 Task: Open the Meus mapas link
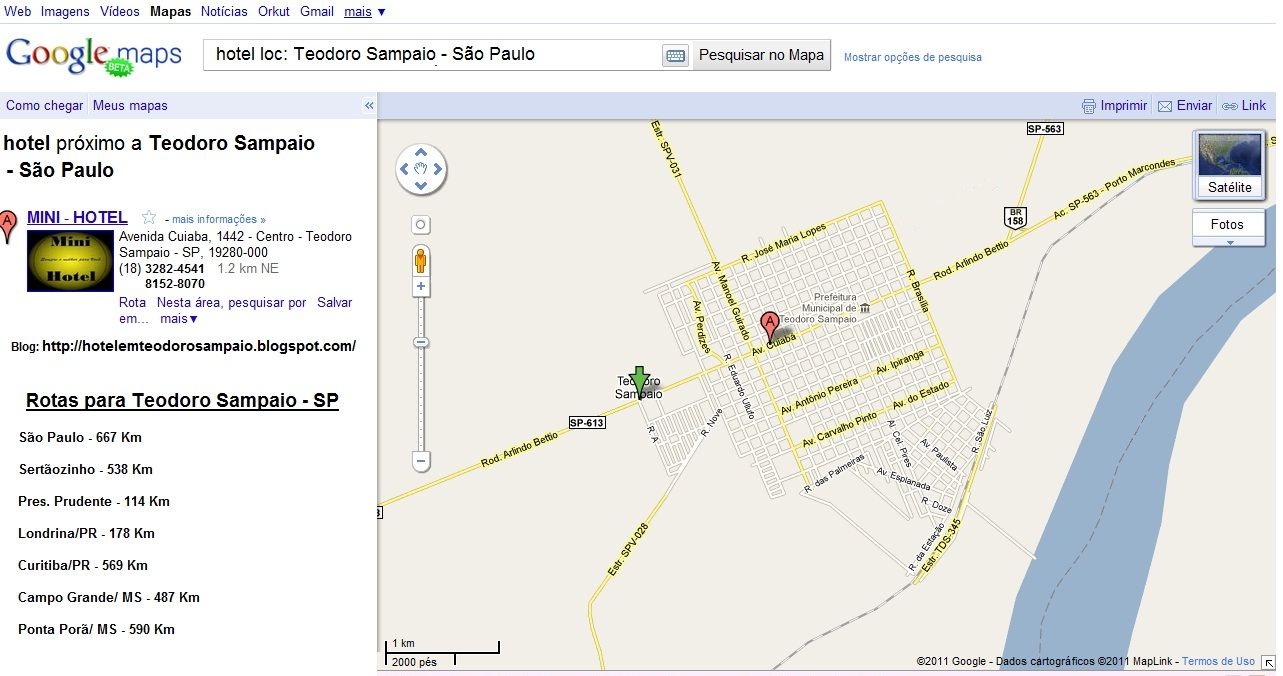pos(130,105)
